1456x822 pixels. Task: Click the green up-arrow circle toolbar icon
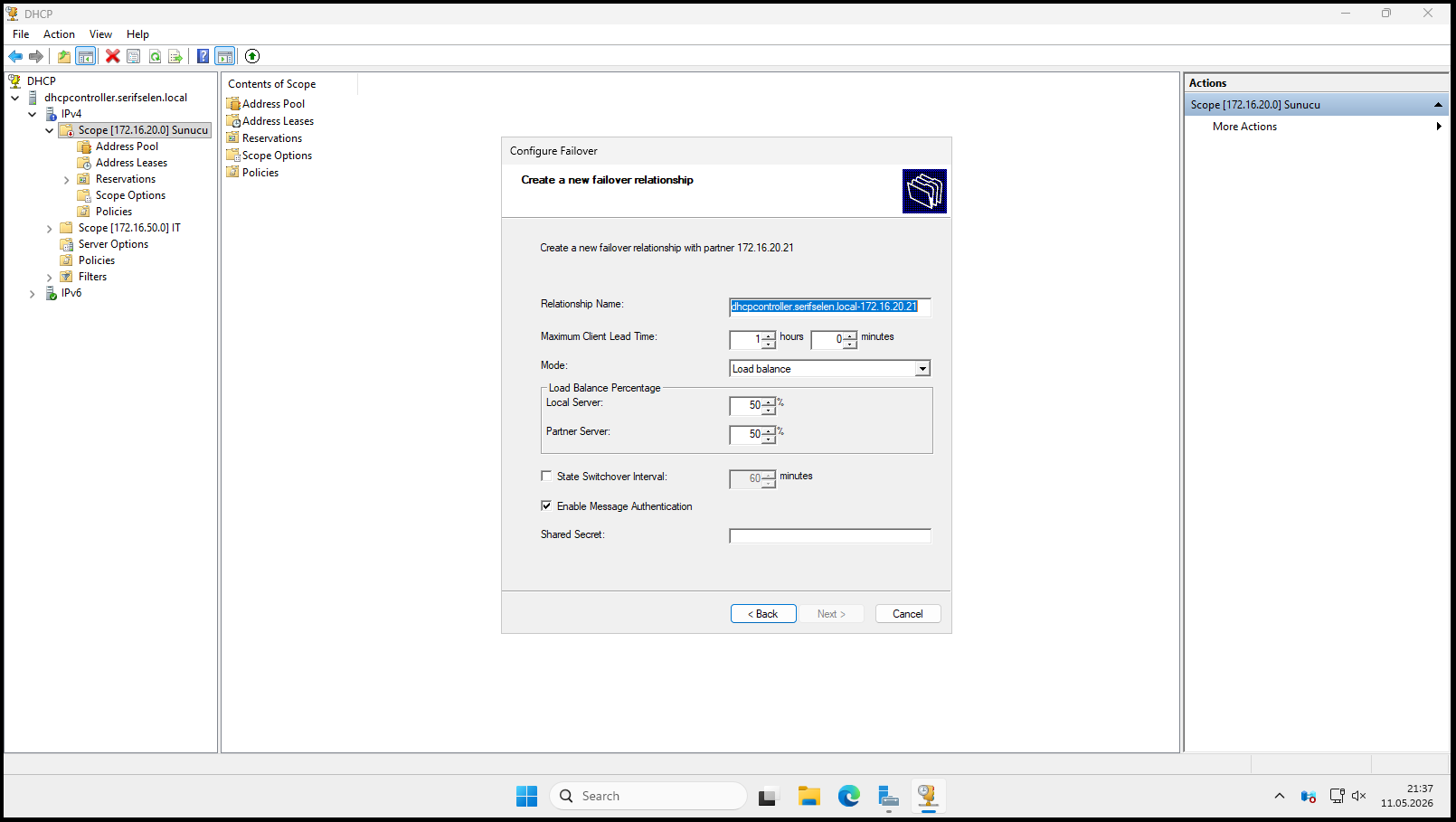252,56
